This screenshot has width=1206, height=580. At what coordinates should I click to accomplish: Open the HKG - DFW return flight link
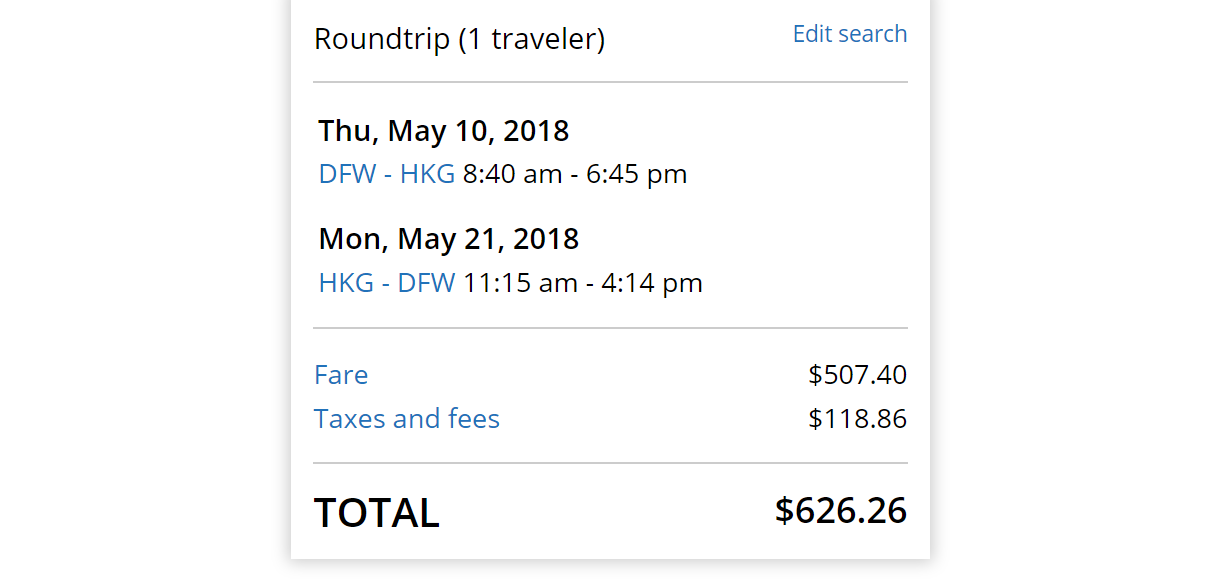tap(386, 283)
